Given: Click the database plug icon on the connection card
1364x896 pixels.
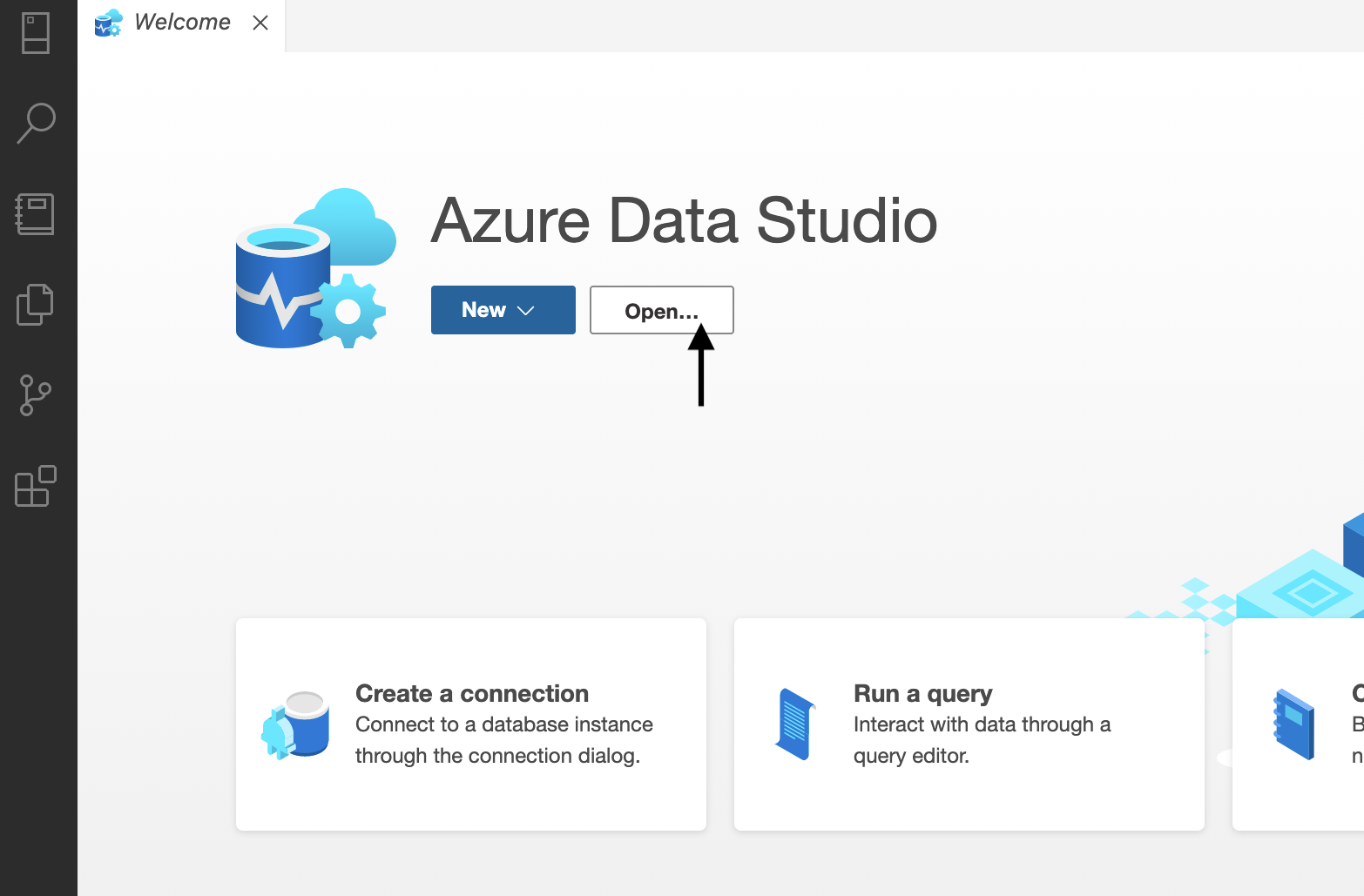Looking at the screenshot, I should [x=295, y=724].
